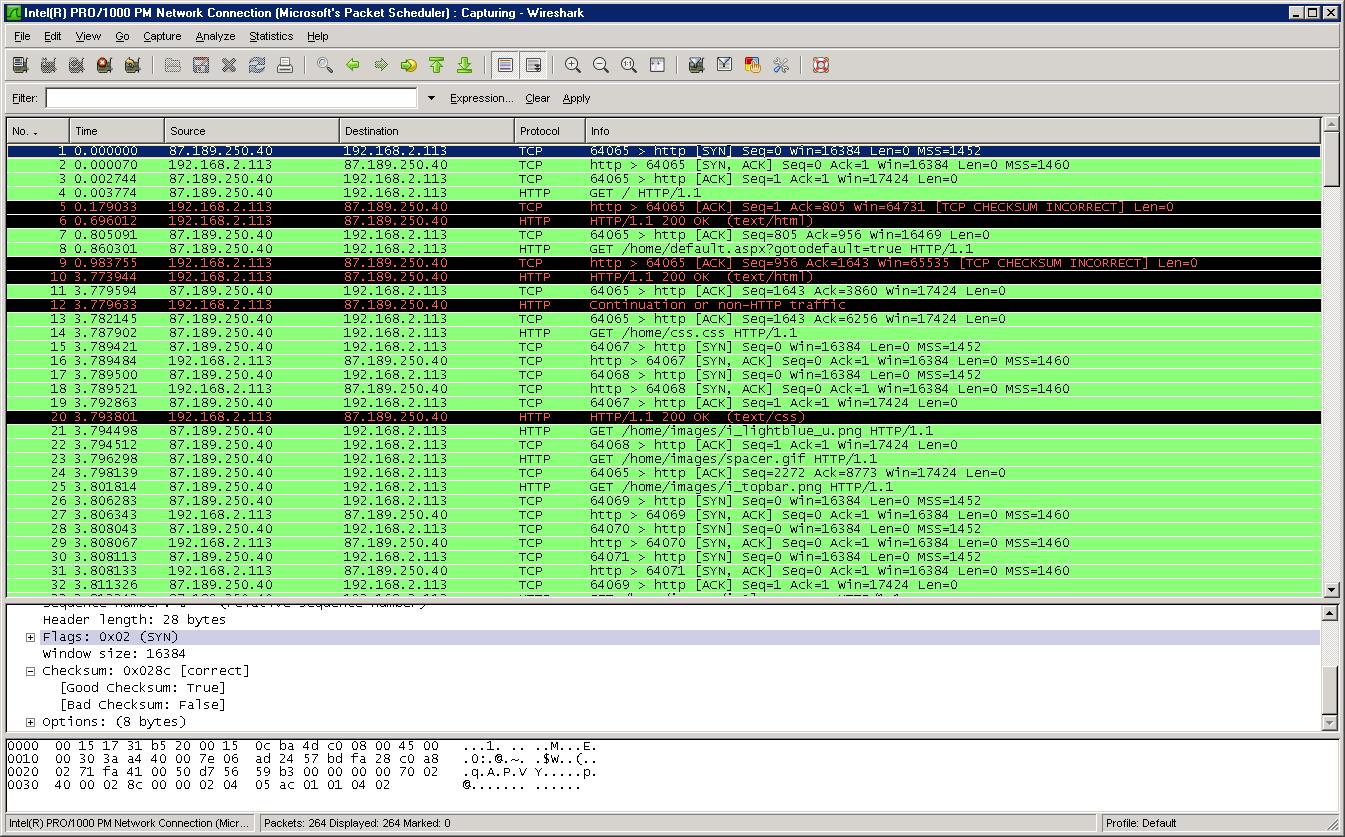Screen dimensions: 1345x837
Task: Go back in packet history arrow
Action: (x=353, y=65)
